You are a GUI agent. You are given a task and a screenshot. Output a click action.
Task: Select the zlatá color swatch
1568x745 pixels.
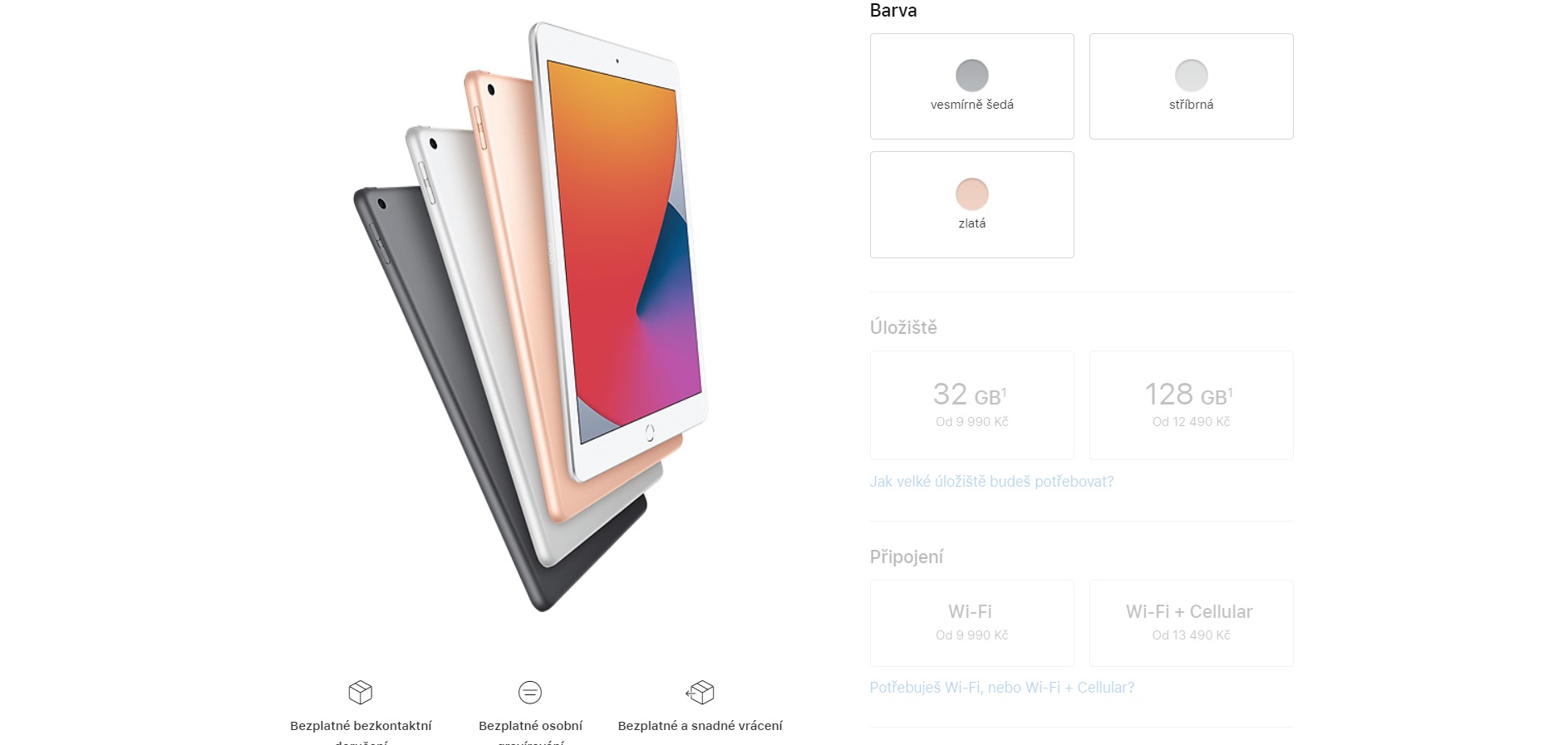click(972, 194)
